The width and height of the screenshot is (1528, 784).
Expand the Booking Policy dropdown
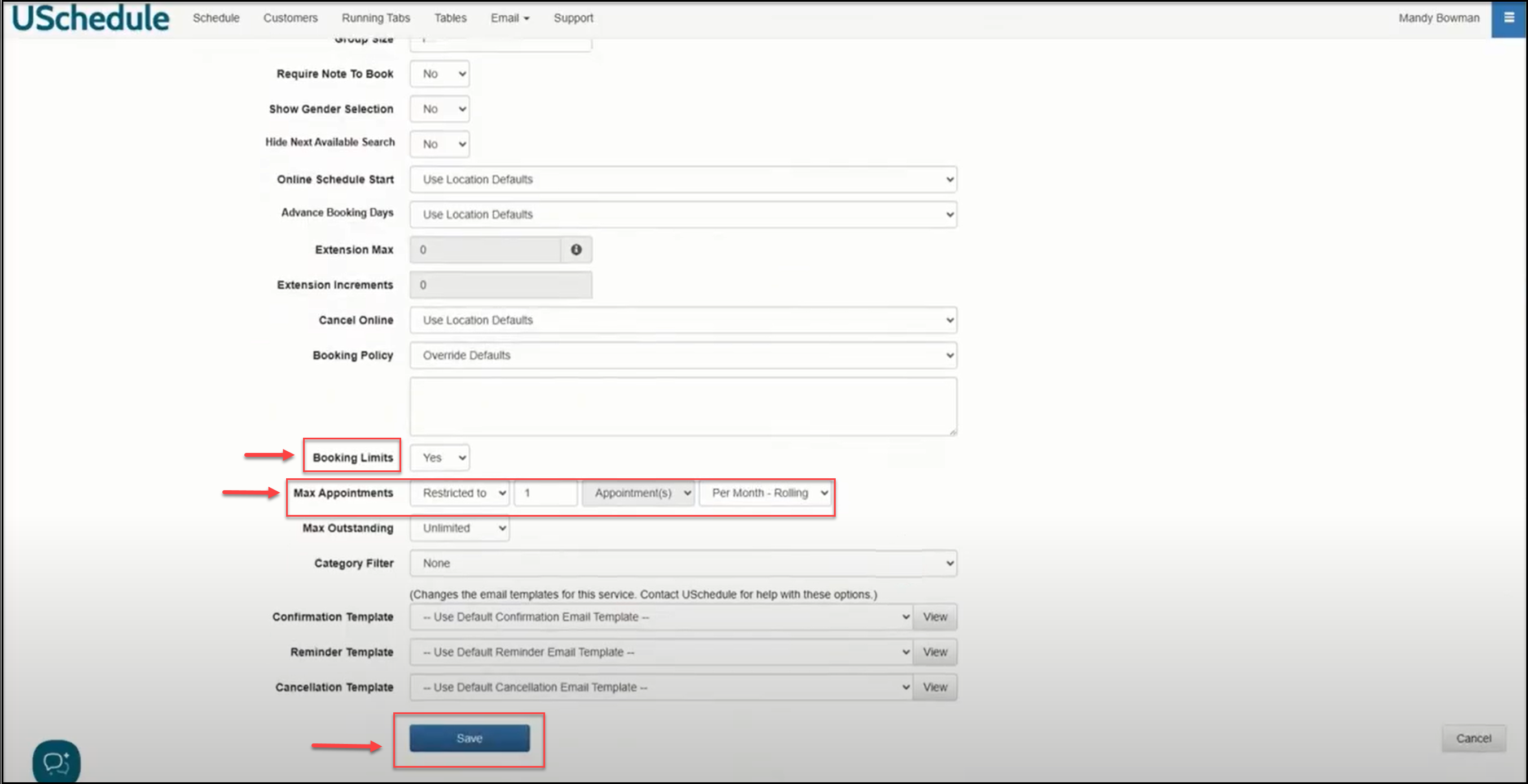tap(683, 355)
